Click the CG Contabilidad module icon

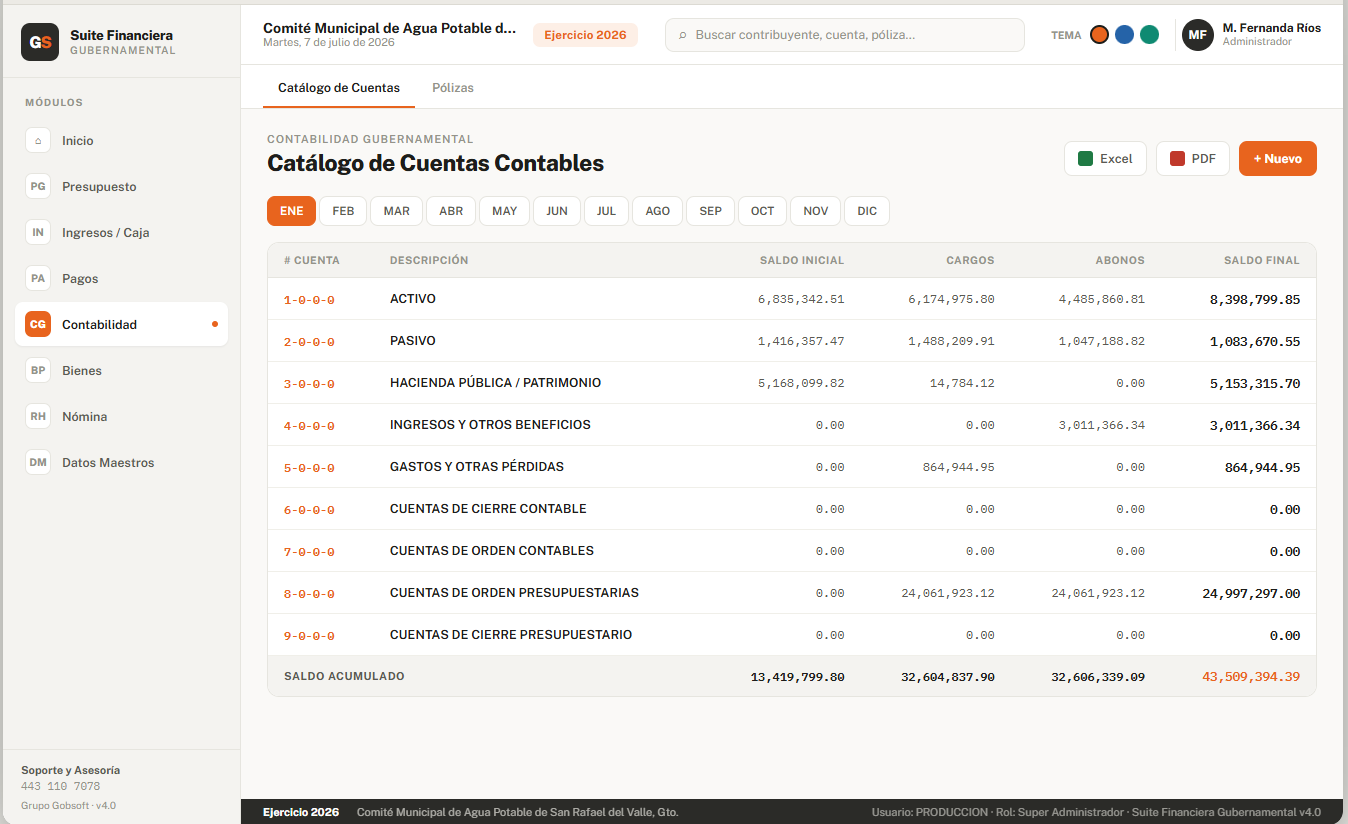(x=38, y=325)
